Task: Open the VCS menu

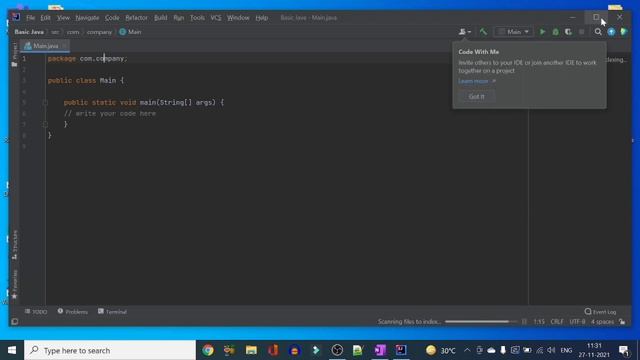Action: [216, 18]
